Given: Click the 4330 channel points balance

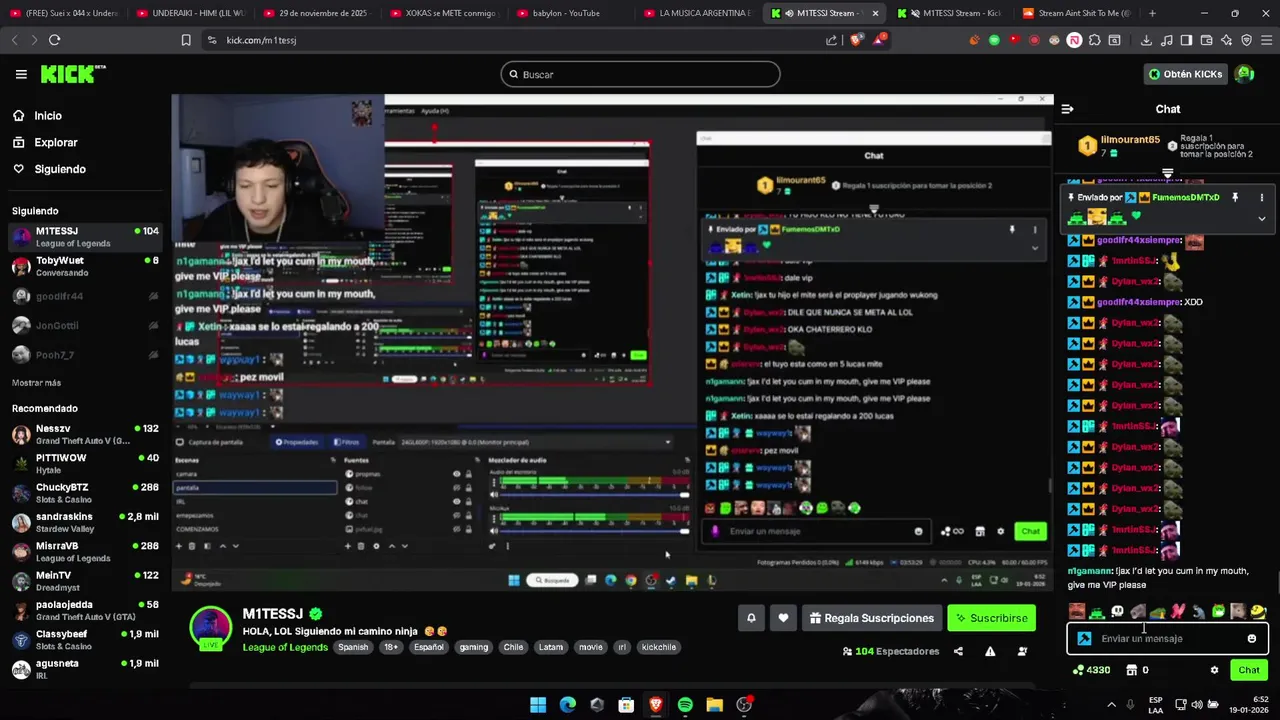Looking at the screenshot, I should click(1091, 670).
